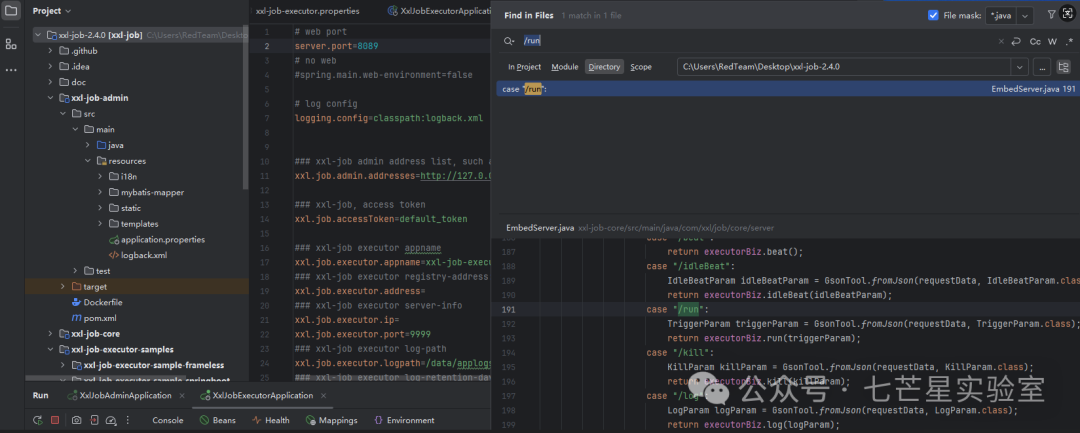Open the More tool windows ellipsis

tap(10, 70)
